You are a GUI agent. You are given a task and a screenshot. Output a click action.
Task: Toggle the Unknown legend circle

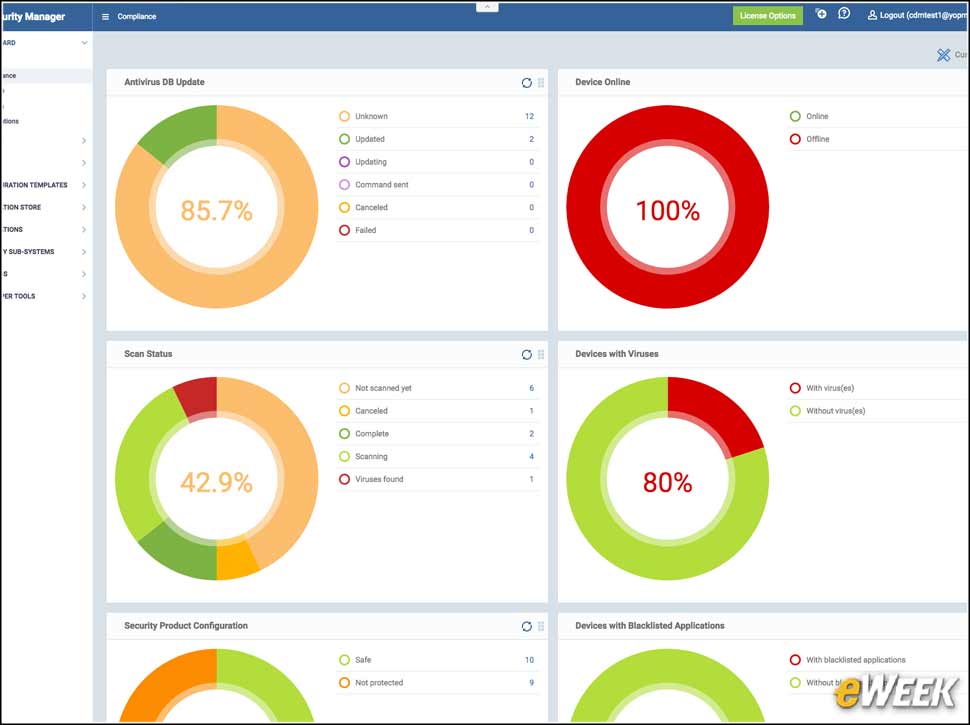(345, 116)
